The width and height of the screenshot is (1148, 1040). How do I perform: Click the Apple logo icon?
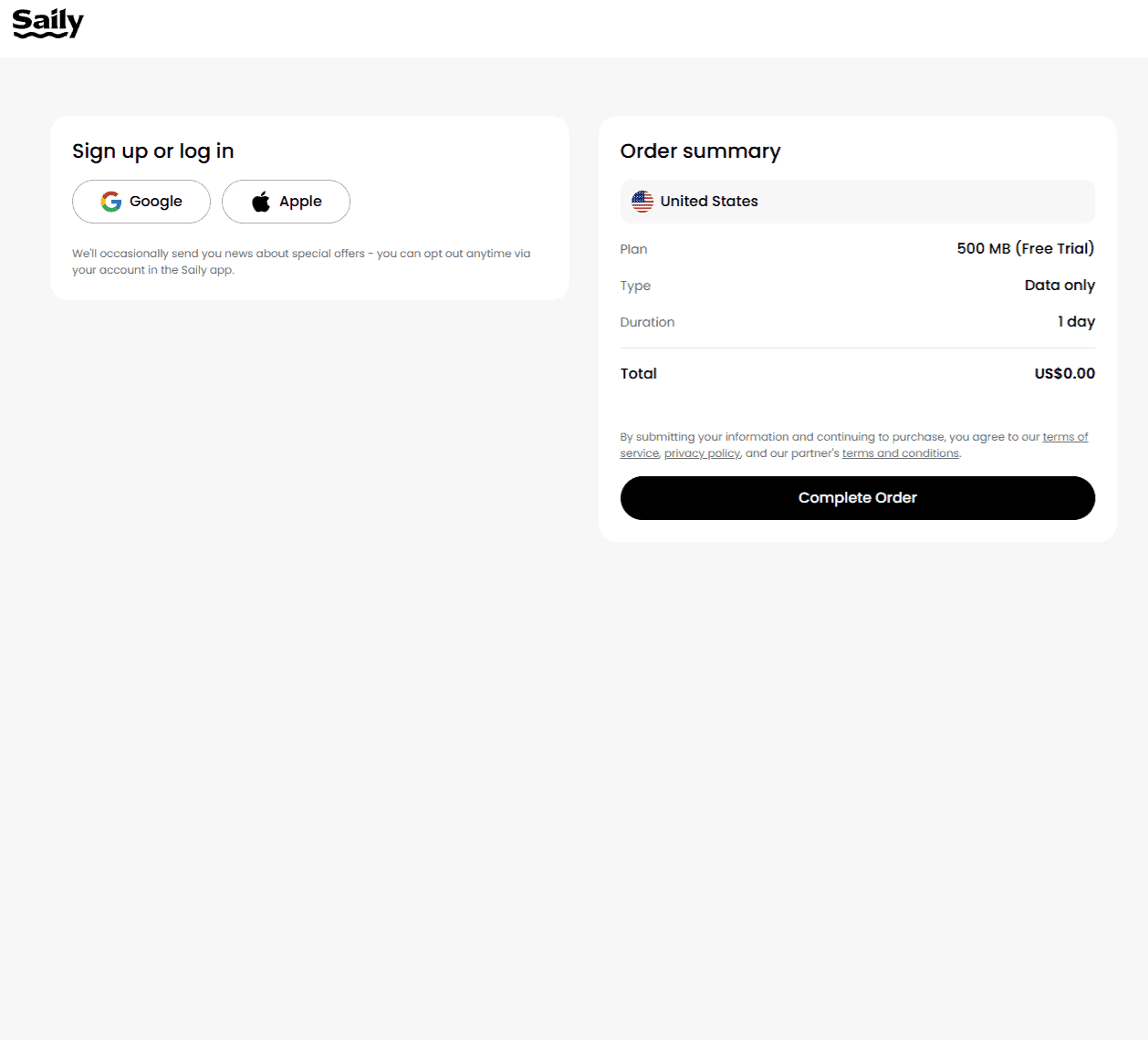click(261, 202)
